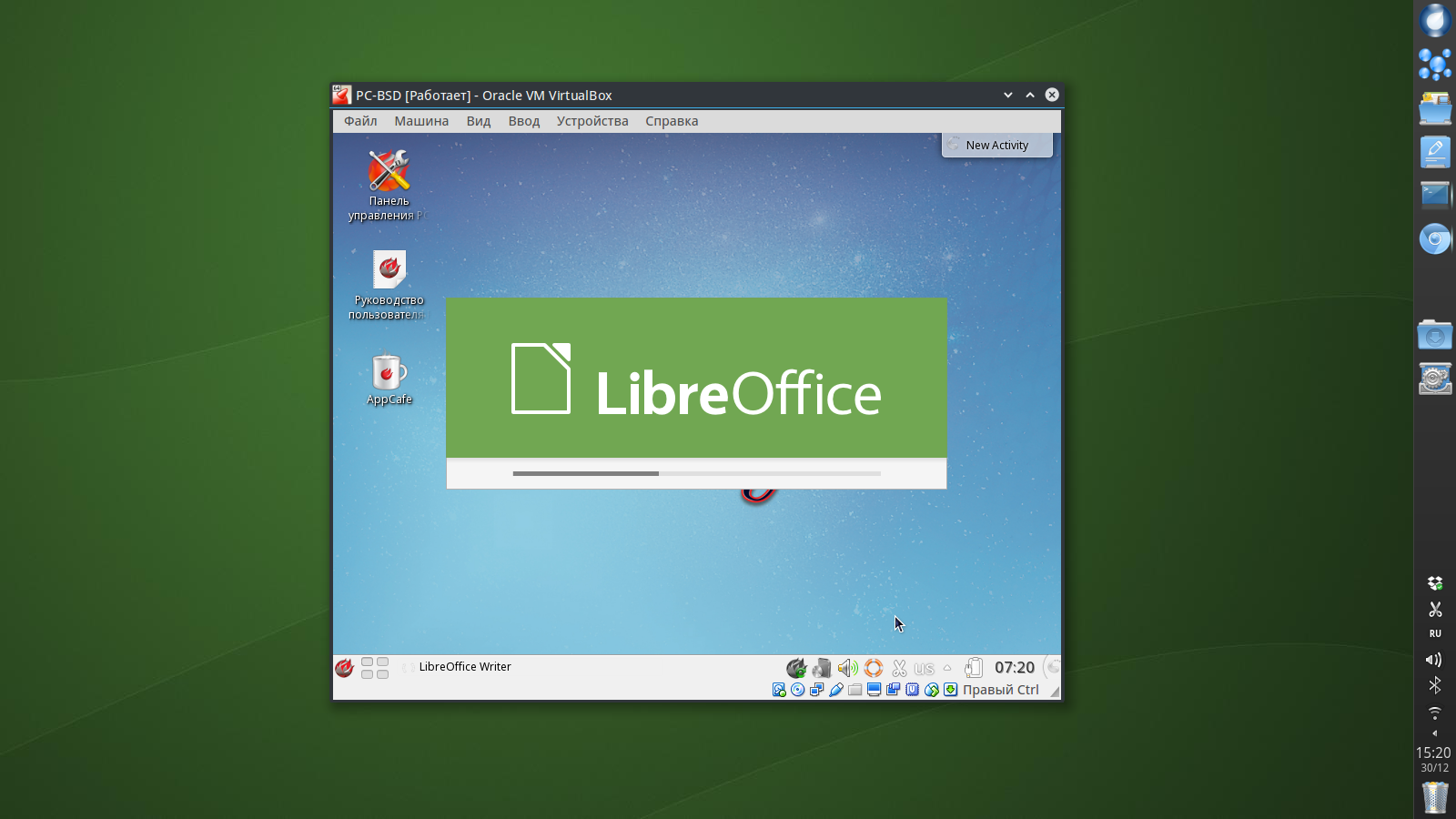The width and height of the screenshot is (1456, 819).
Task: Click the LibreOffice splash loading progress bar
Action: pyautogui.click(x=697, y=473)
